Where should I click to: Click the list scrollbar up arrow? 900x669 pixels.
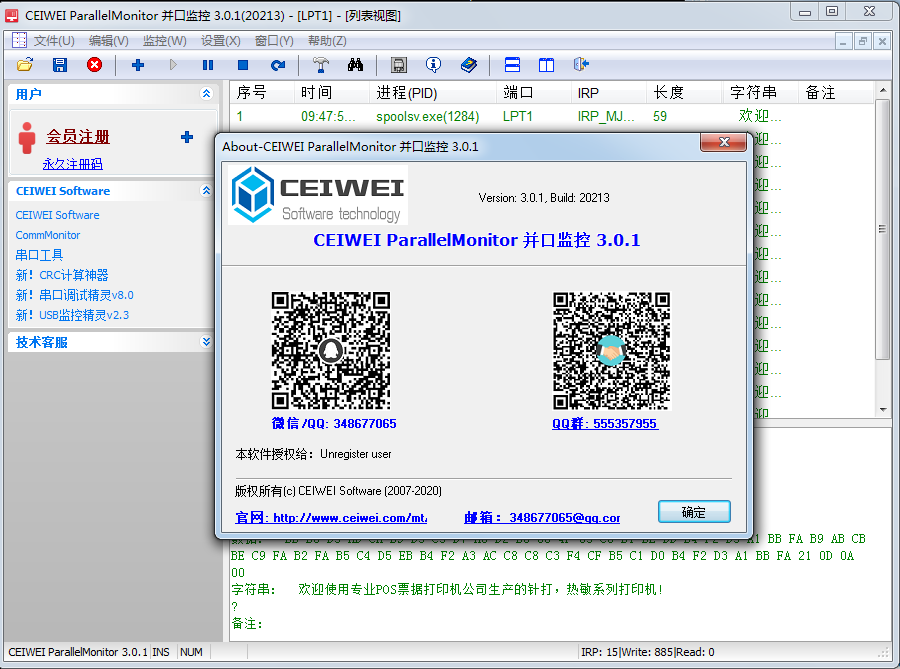(x=883, y=90)
